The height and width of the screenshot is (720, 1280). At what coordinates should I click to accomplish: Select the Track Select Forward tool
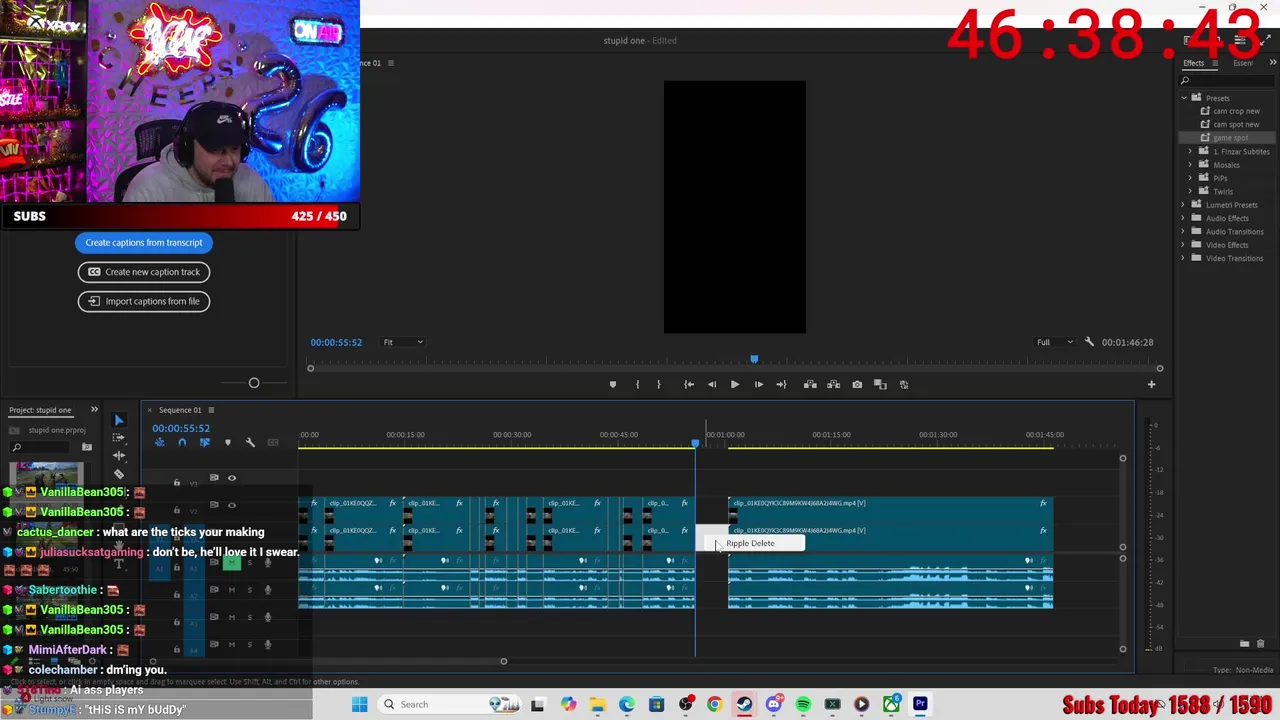[x=119, y=438]
